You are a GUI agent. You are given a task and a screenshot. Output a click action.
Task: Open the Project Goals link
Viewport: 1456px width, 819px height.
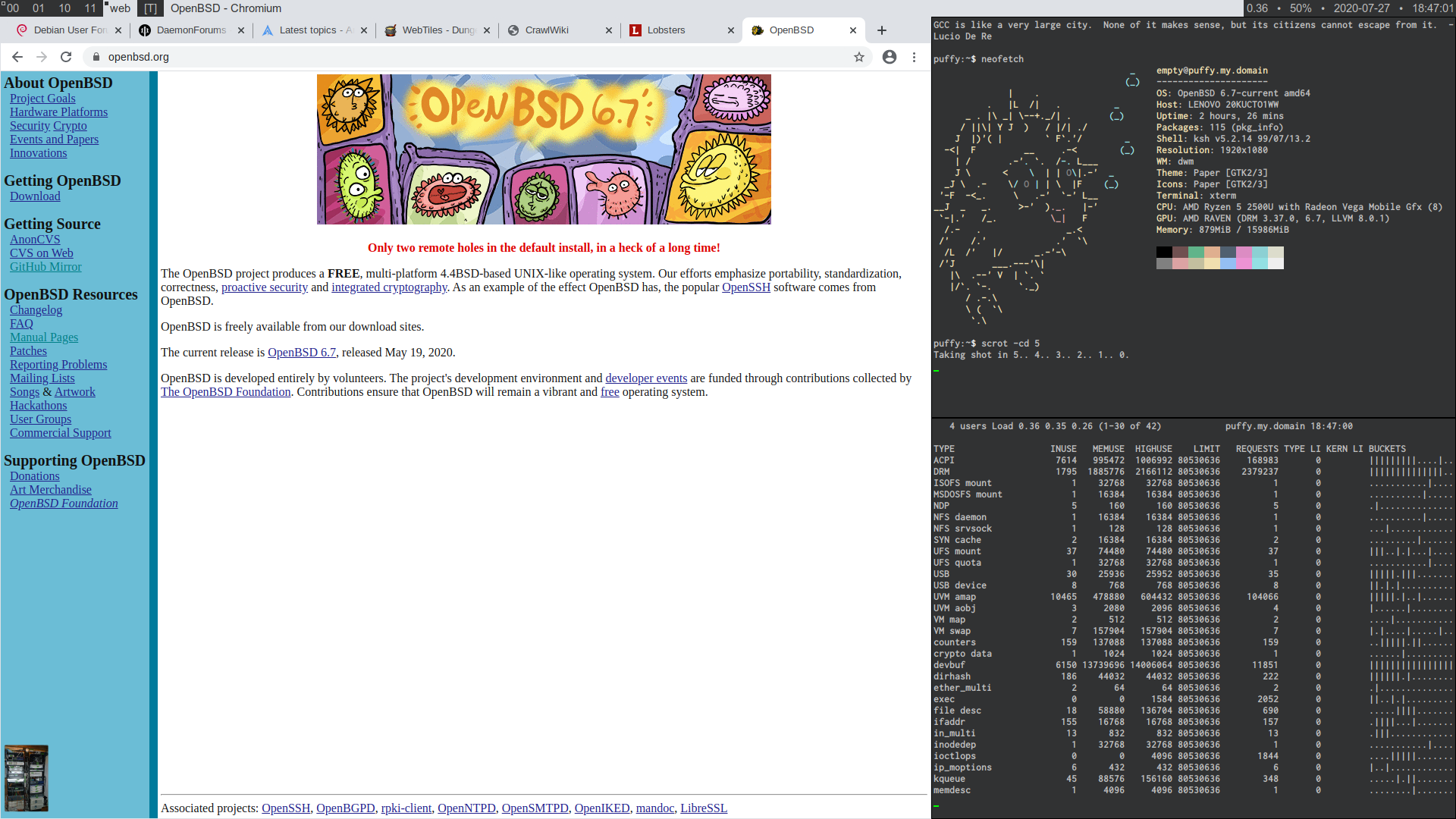click(42, 99)
